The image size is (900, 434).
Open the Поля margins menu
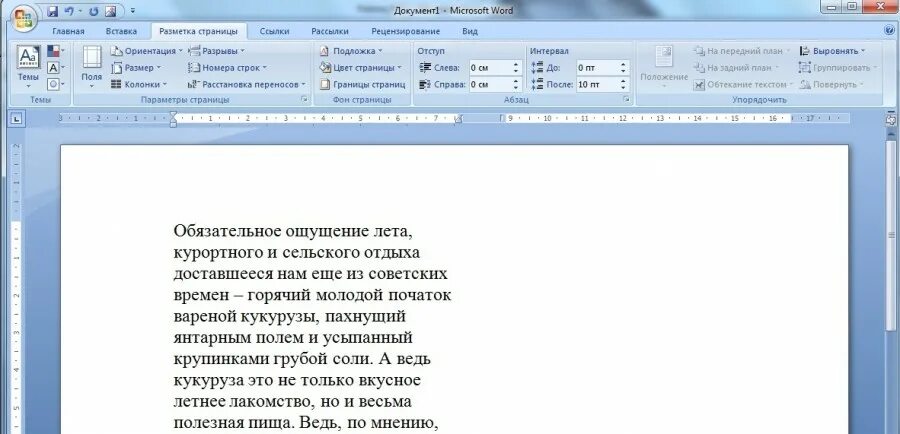[x=91, y=67]
